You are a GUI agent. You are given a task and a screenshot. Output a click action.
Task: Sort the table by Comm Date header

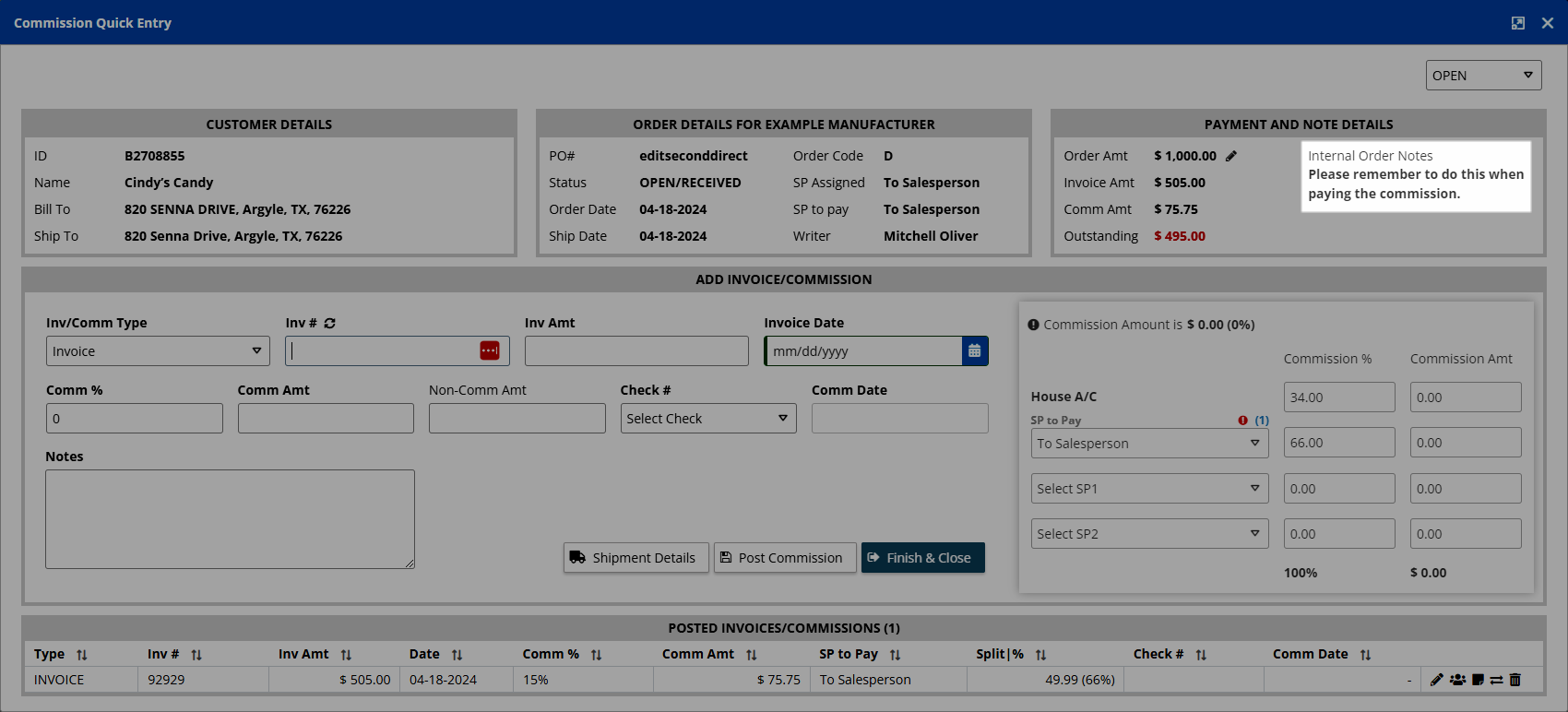pyautogui.click(x=1365, y=655)
